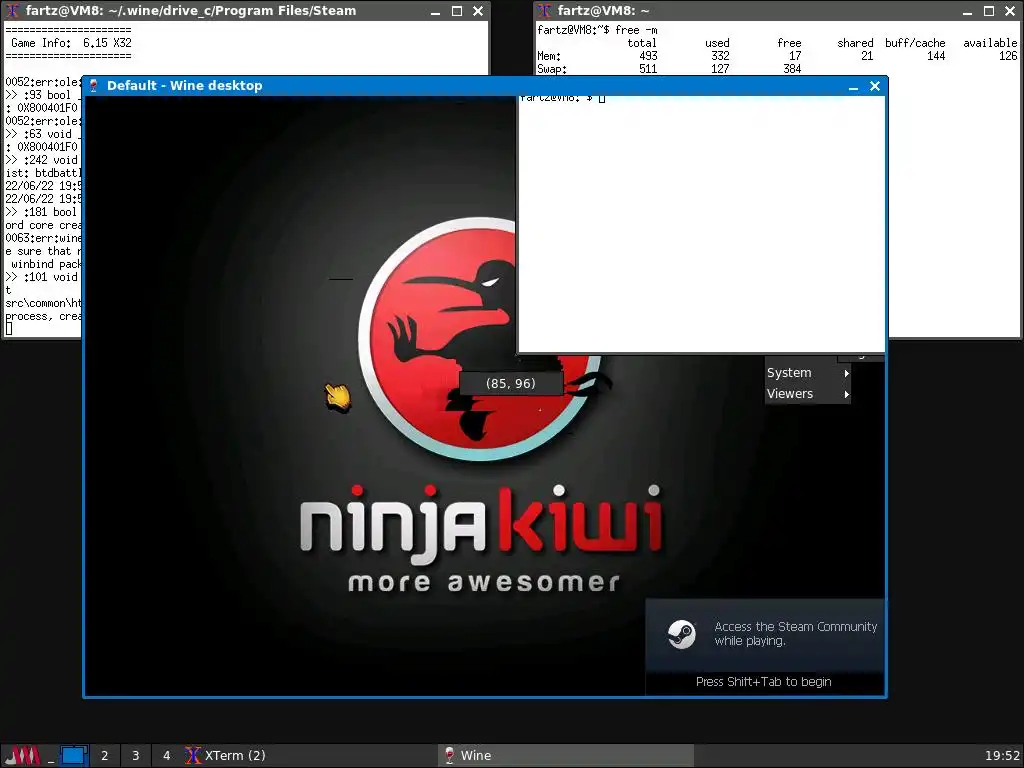This screenshot has height=768, width=1024.
Task: Close the Steam directory xterm window
Action: tap(478, 11)
